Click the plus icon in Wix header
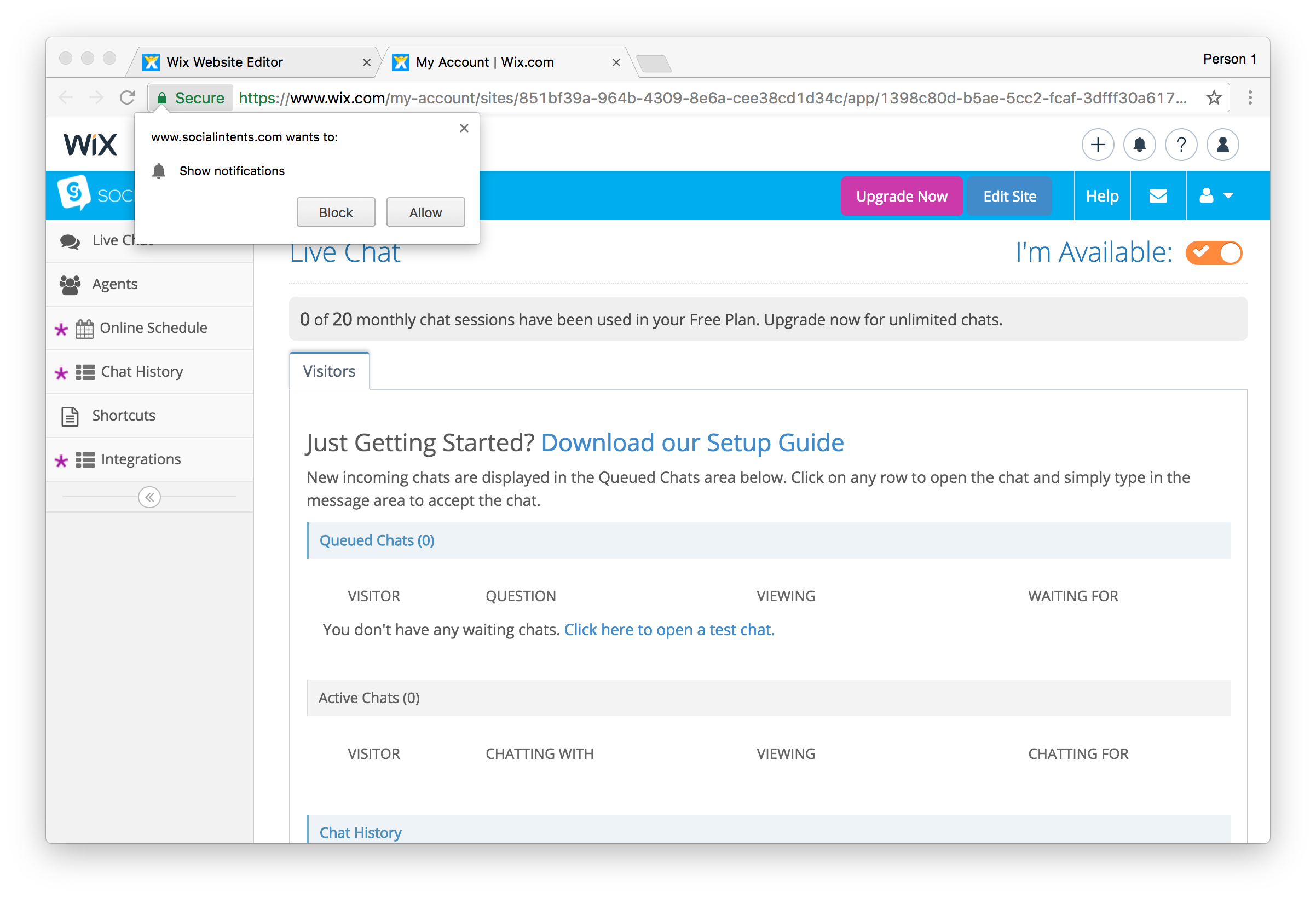 point(1098,145)
